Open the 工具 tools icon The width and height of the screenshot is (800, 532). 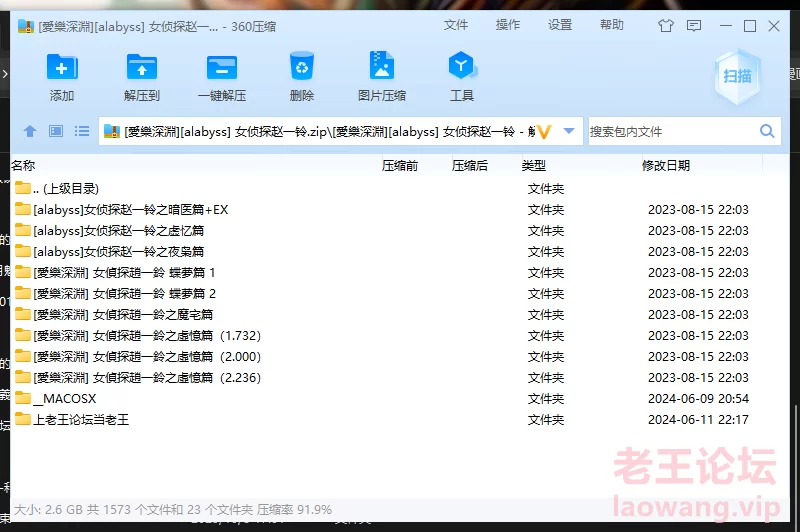(x=462, y=65)
